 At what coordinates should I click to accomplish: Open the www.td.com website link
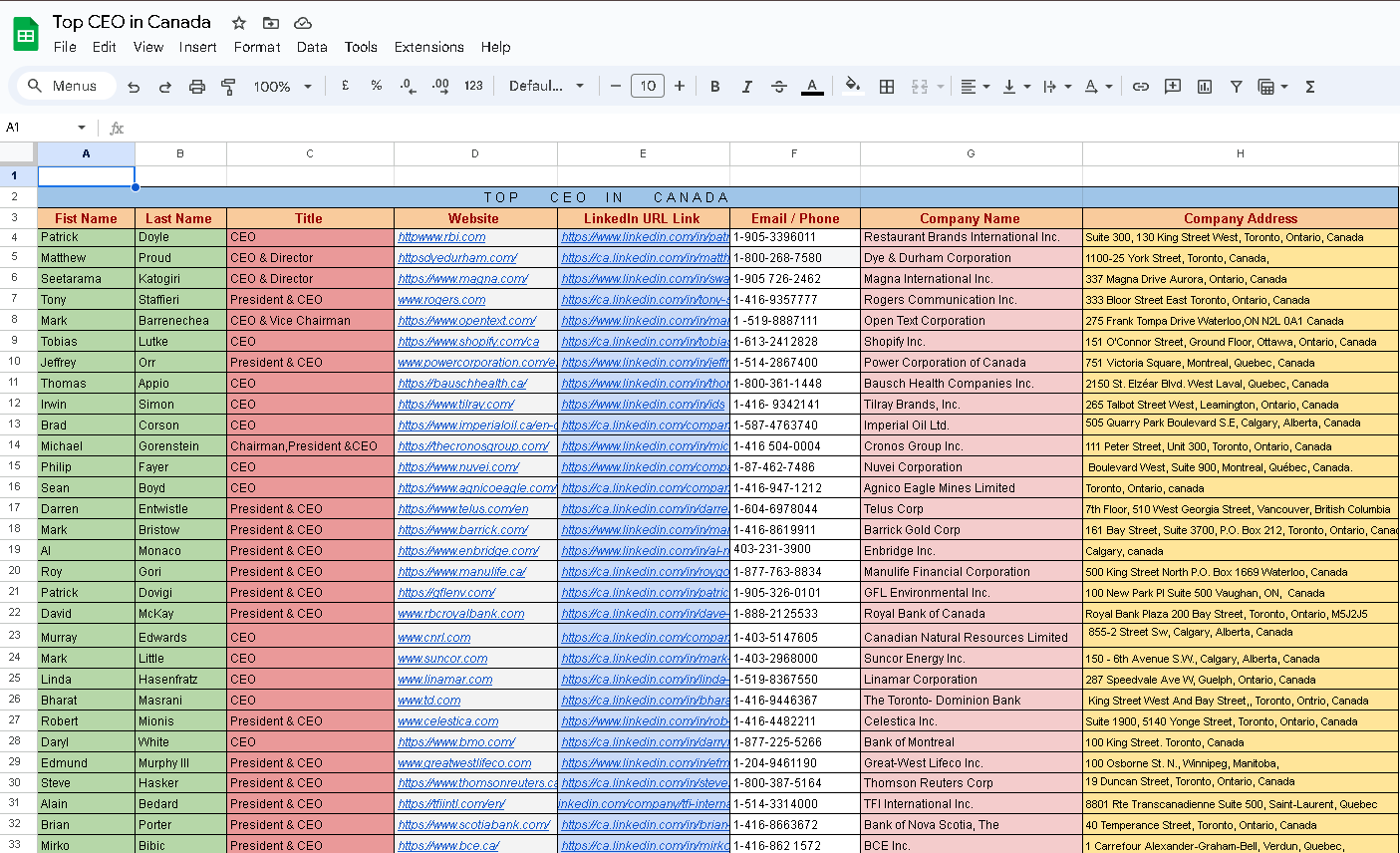(x=428, y=701)
